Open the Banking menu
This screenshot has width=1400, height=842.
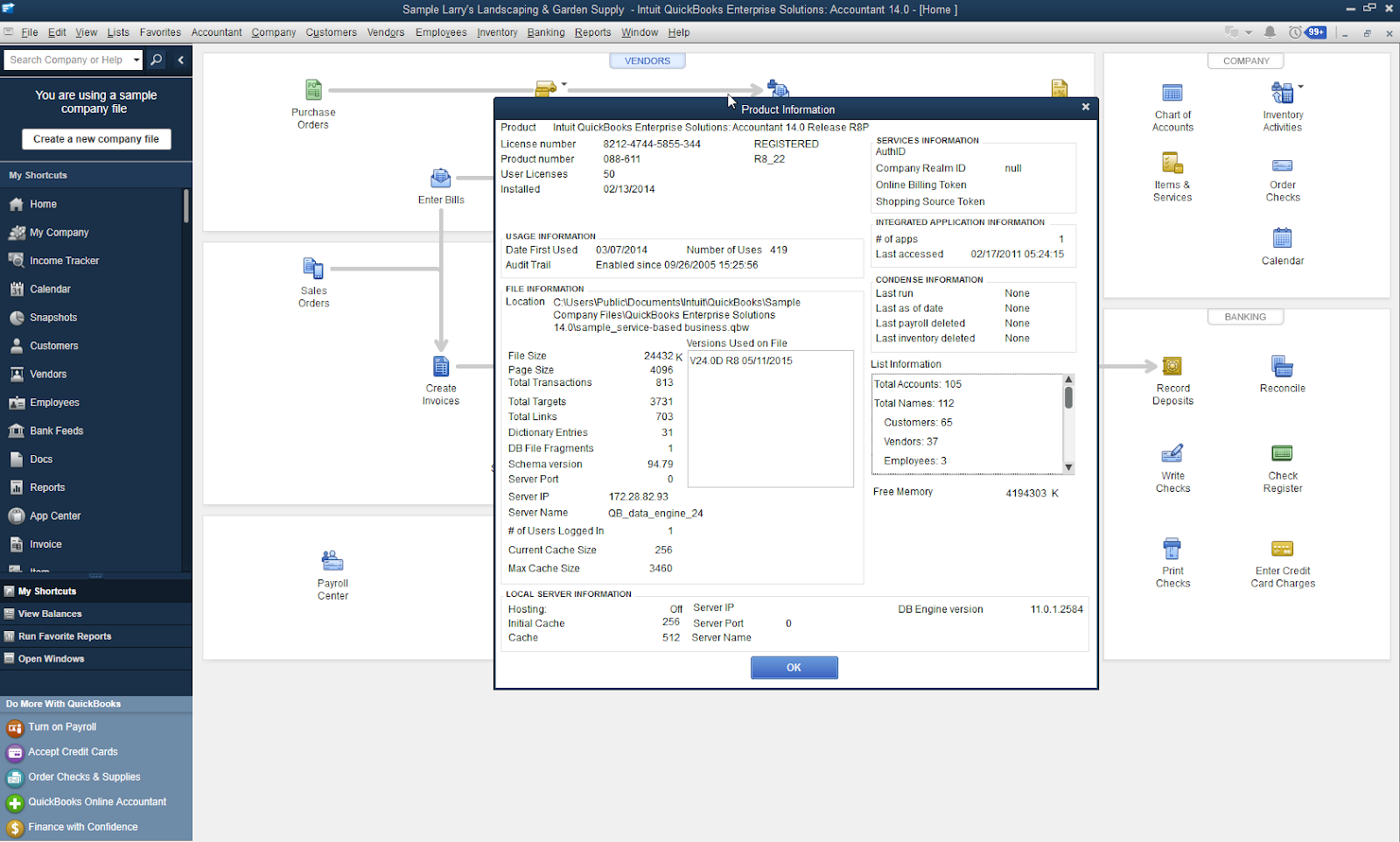pos(546,32)
